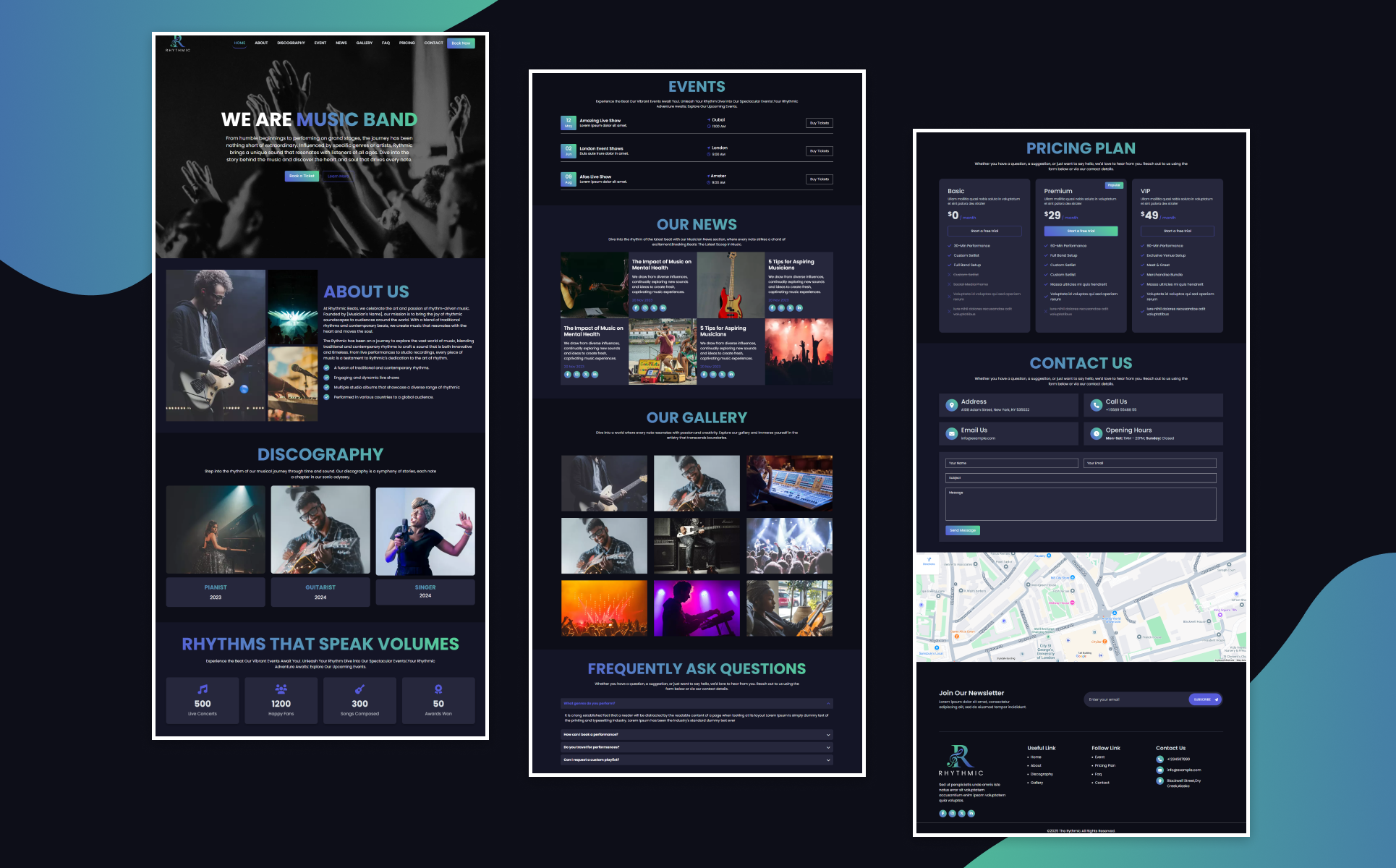The width and height of the screenshot is (1396, 868).
Task: Open the footer Discography link
Action: click(1042, 774)
